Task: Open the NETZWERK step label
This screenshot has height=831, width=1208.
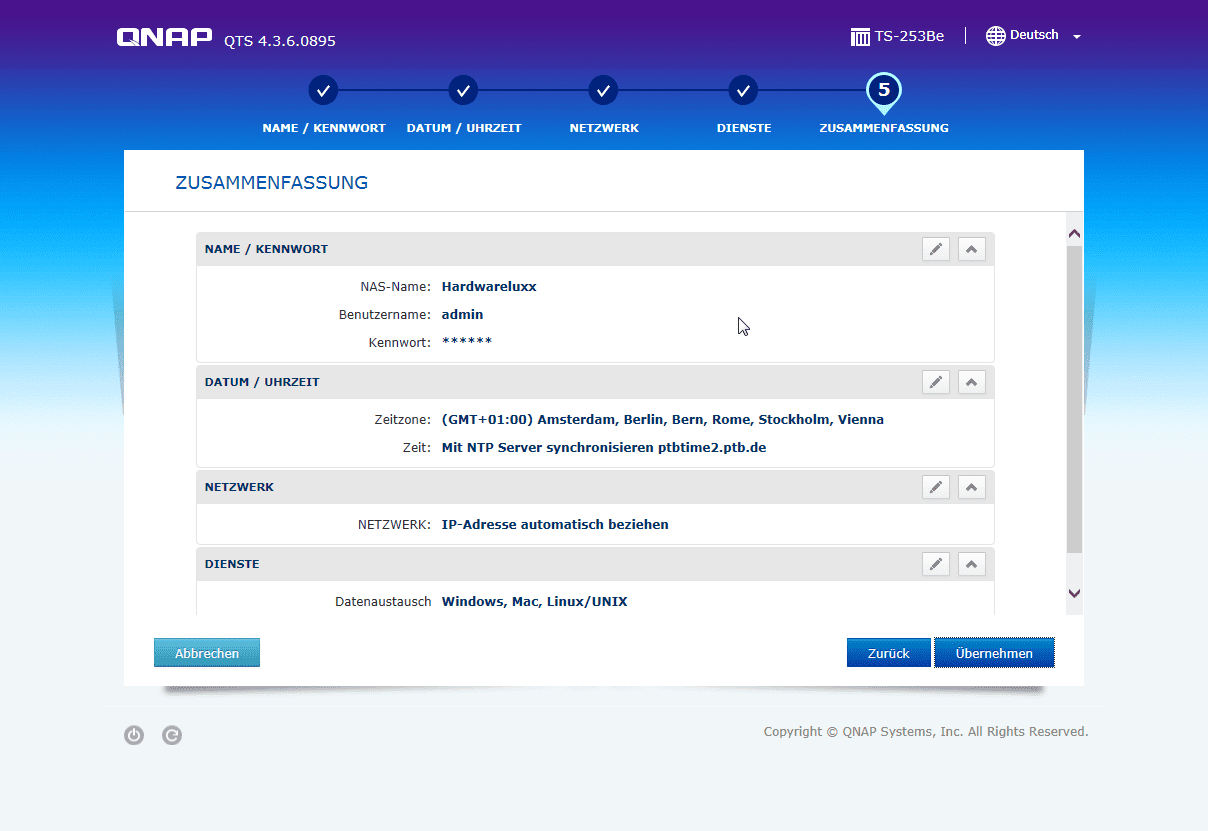Action: click(604, 128)
